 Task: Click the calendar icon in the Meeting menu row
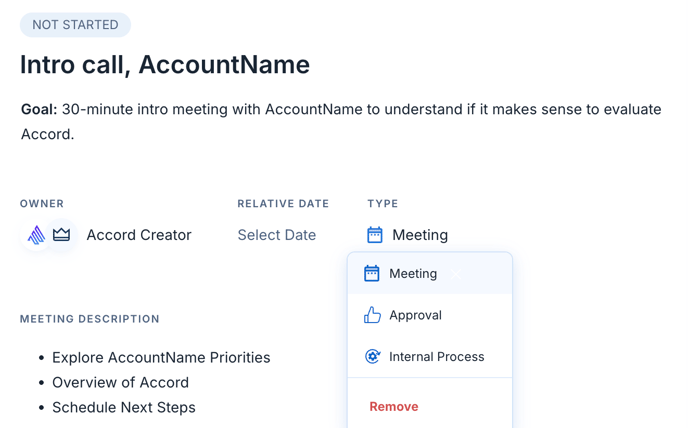tap(372, 273)
